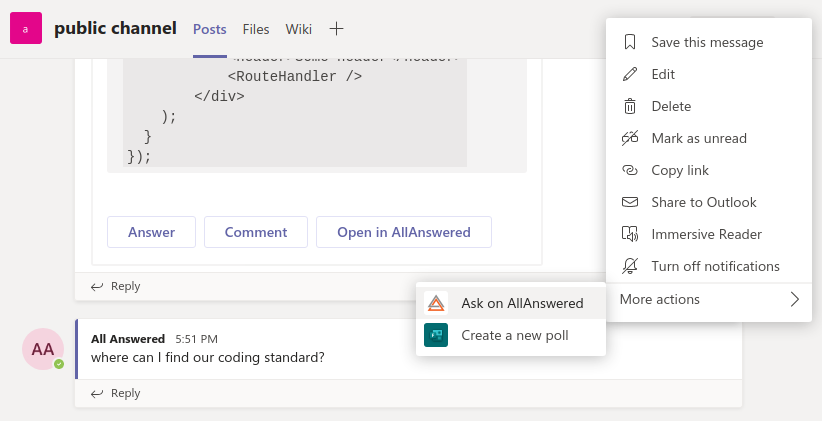Viewport: 822px width, 421px height.
Task: Click the green presence status badge
Action: [x=59, y=364]
